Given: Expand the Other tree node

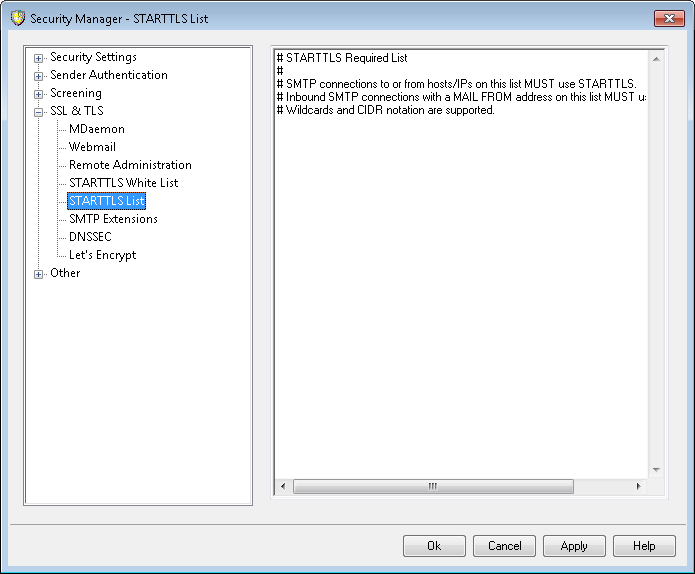Looking at the screenshot, I should 39,274.
